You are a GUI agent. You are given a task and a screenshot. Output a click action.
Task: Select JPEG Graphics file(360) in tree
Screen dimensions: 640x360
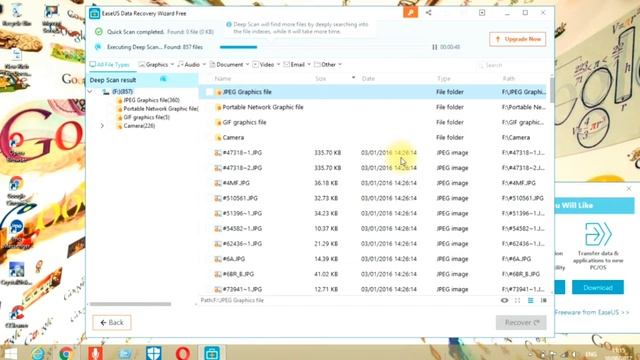[x=151, y=100]
